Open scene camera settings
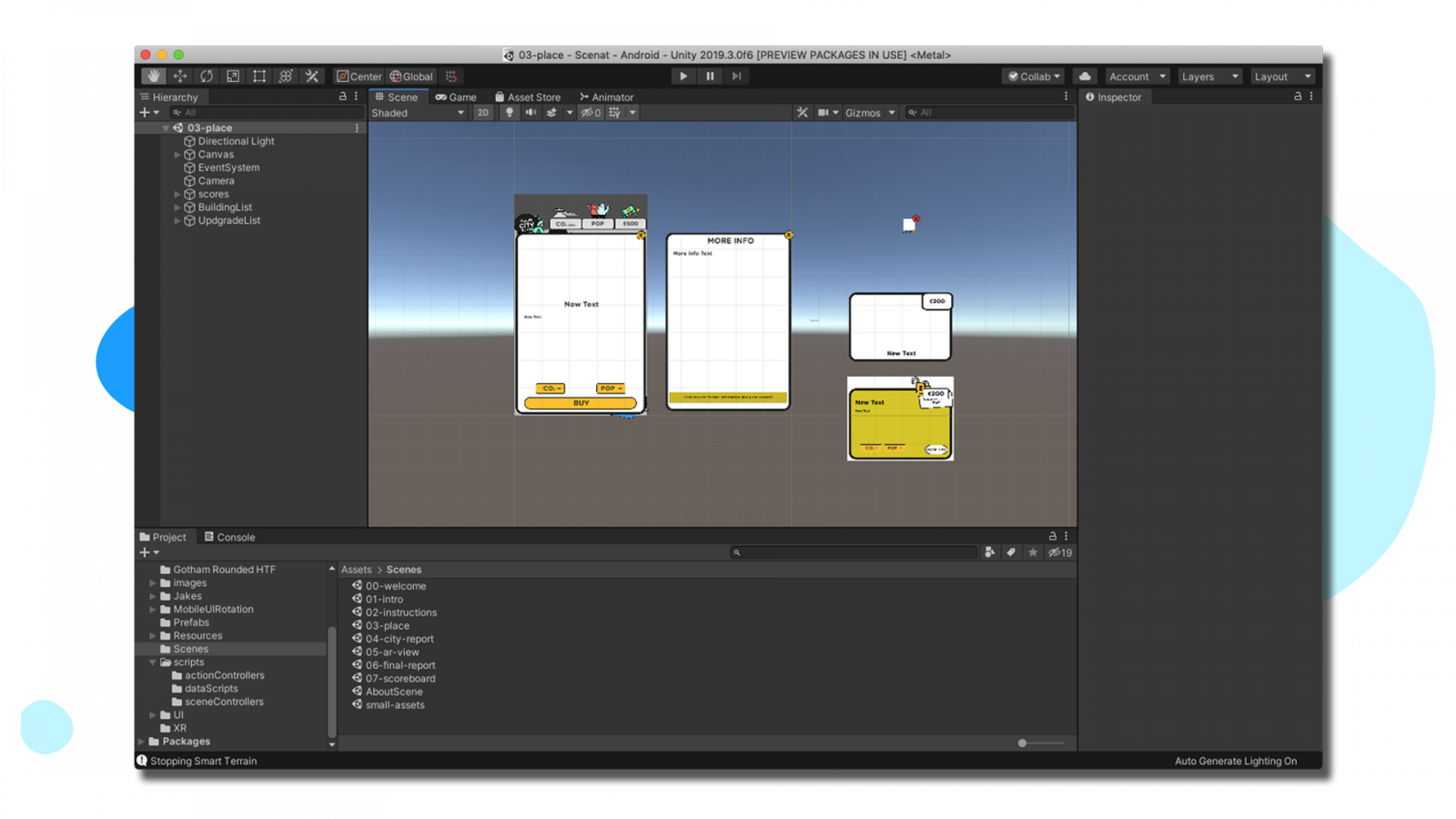Screen dimensions: 1456x819 [828, 113]
